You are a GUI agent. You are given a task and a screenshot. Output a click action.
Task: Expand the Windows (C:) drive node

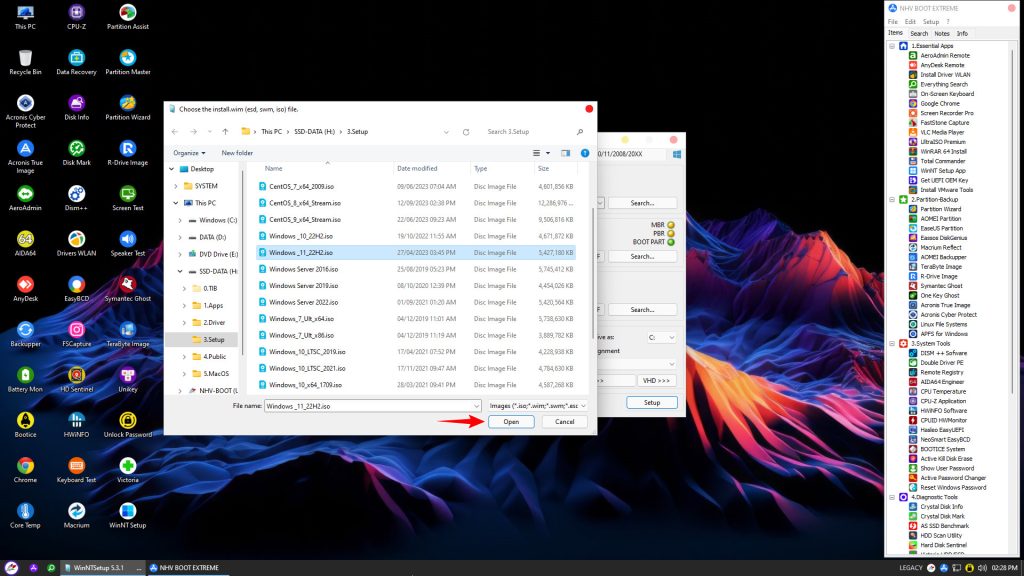coord(180,221)
